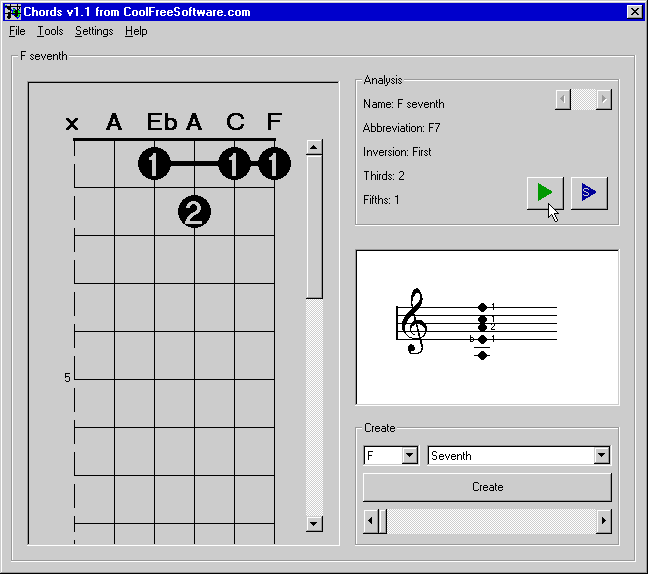
Task: Open the File menu
Action: click(17, 31)
